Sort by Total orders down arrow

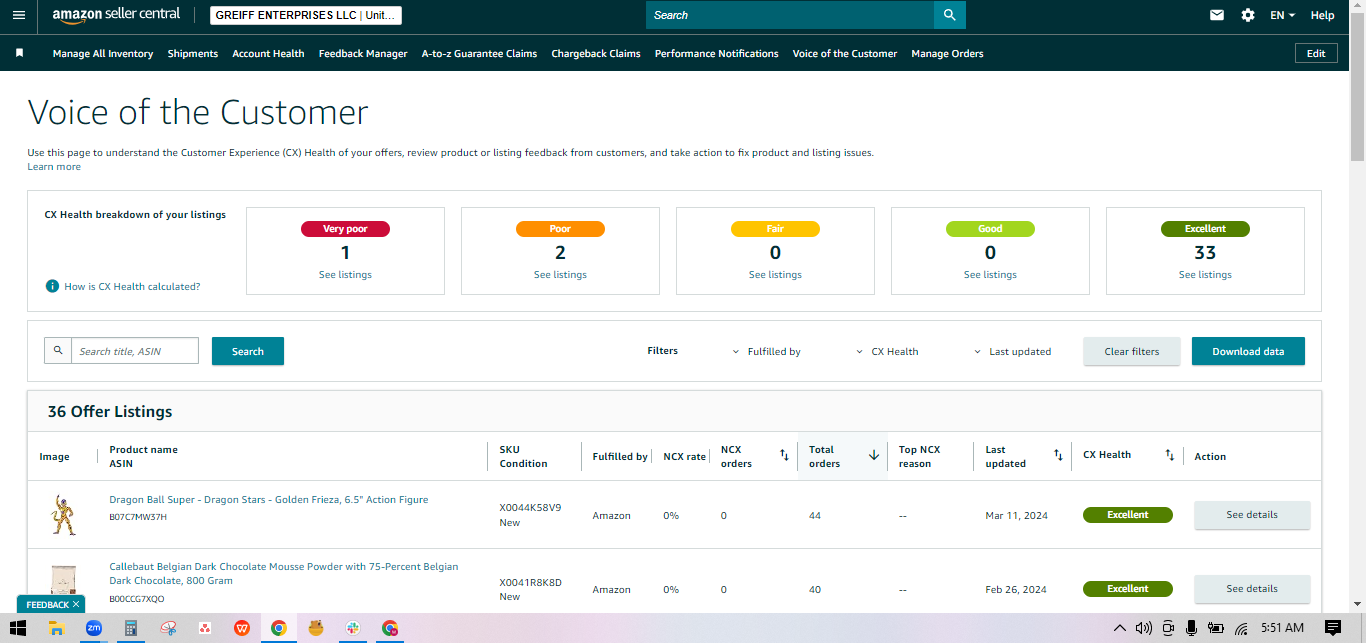[874, 456]
